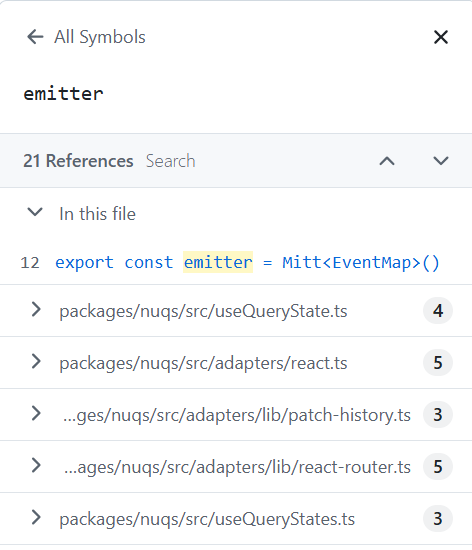Viewport: 472px width, 550px height.
Task: Click the count badge 3 for patch-history.ts
Action: coord(438,414)
